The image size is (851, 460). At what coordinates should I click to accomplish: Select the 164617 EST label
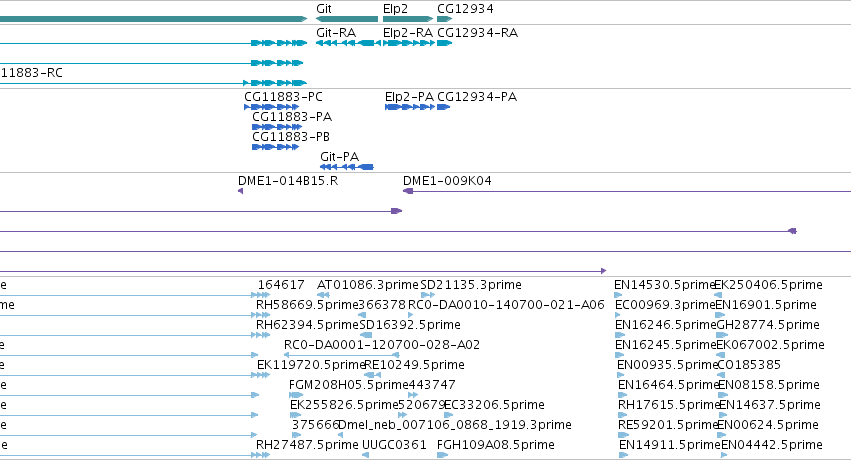[281, 285]
